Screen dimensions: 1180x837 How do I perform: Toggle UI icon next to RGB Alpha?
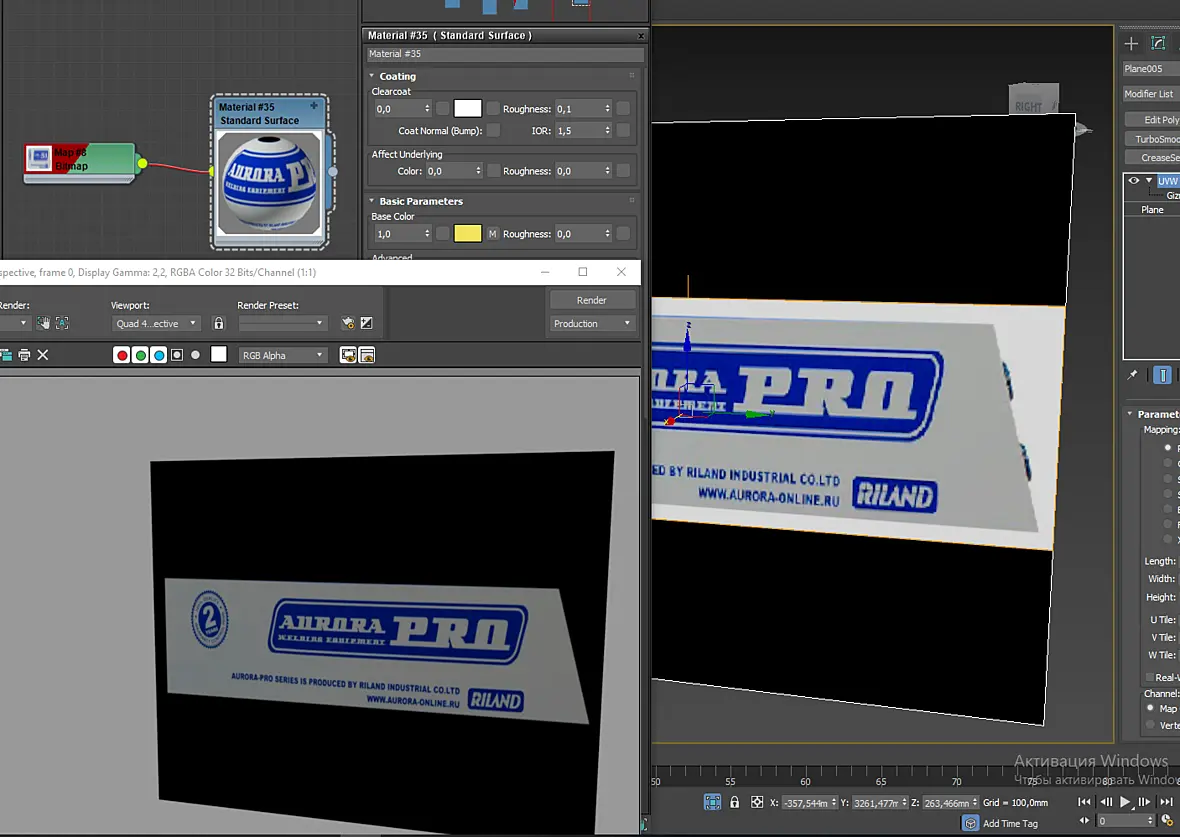coord(367,355)
